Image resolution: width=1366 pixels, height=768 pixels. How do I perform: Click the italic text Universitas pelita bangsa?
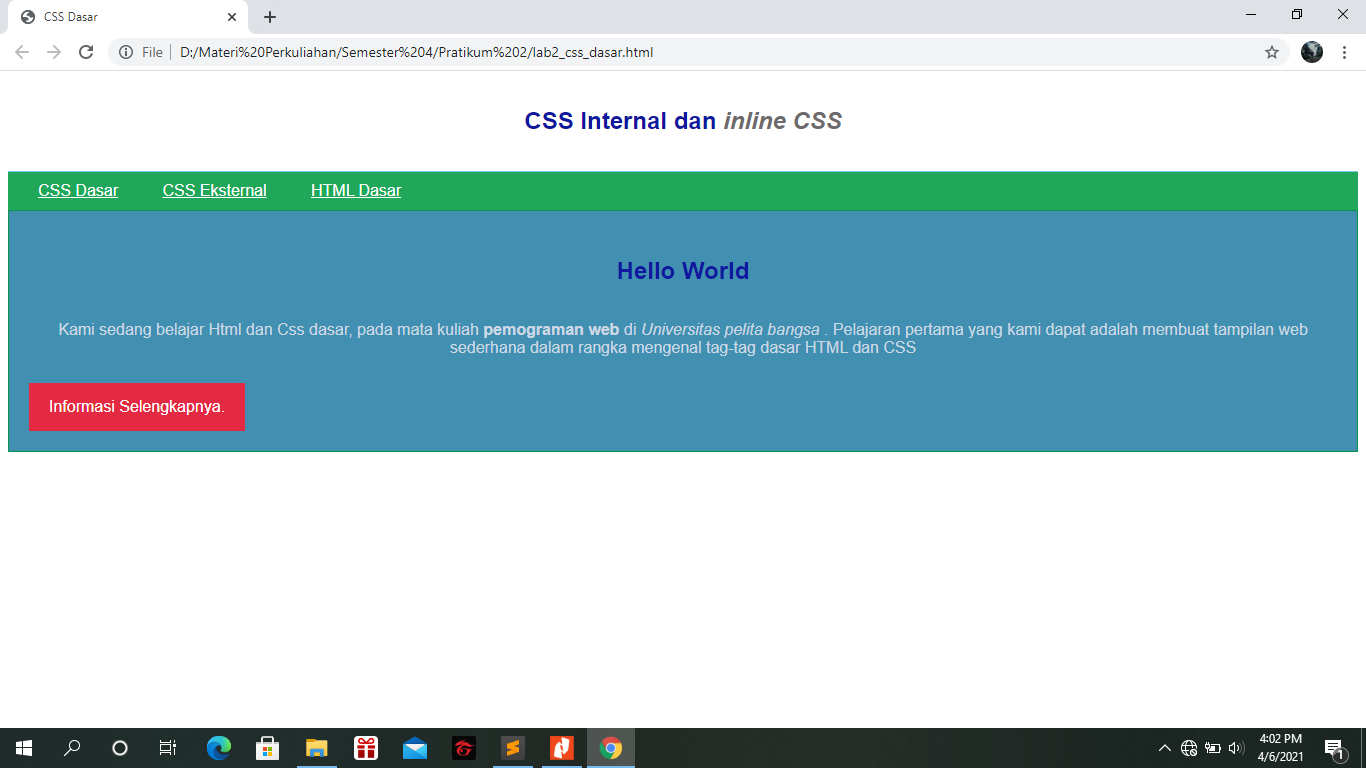click(x=731, y=329)
